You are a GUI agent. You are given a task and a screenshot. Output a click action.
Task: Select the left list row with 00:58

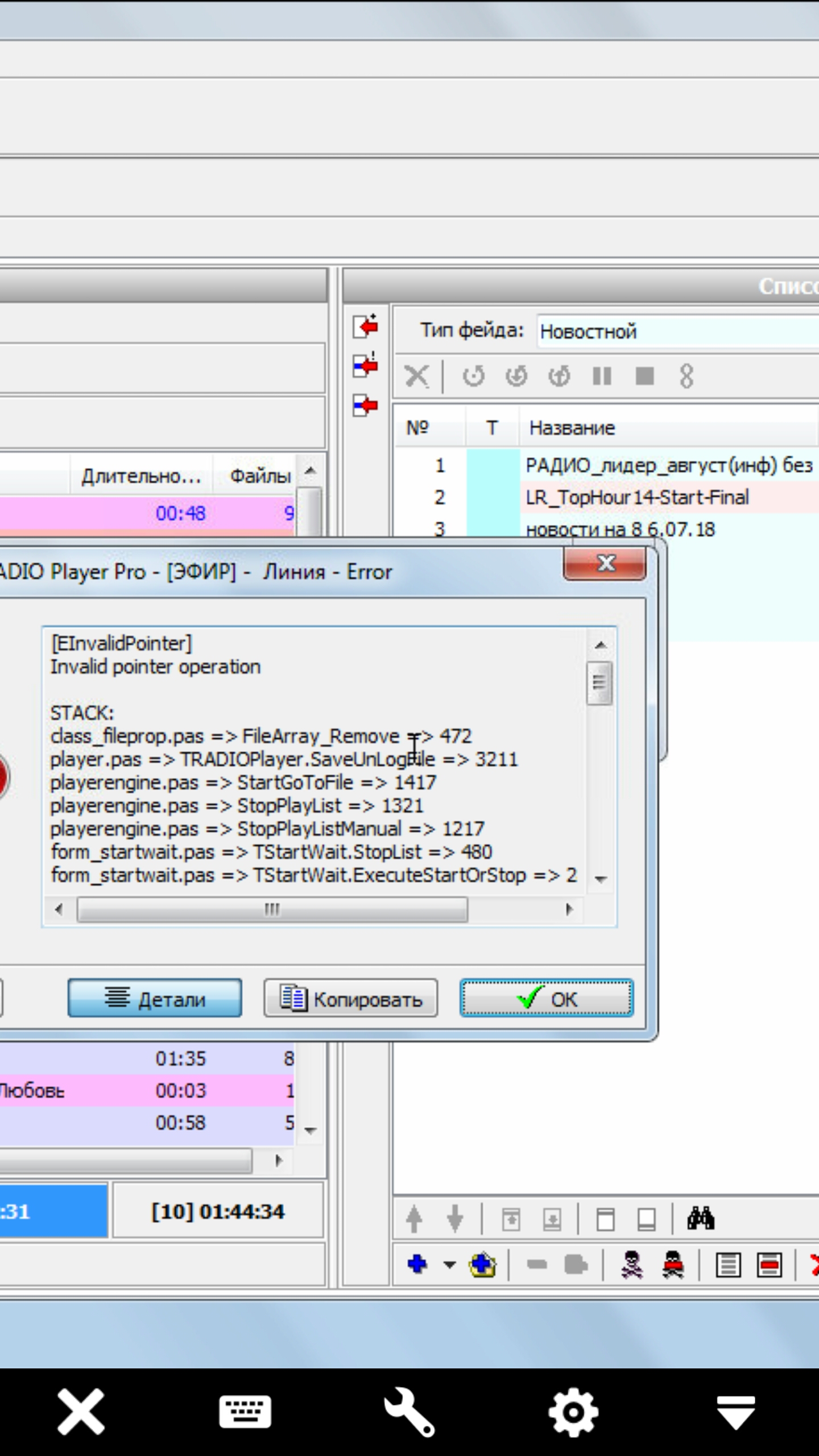(x=147, y=1122)
